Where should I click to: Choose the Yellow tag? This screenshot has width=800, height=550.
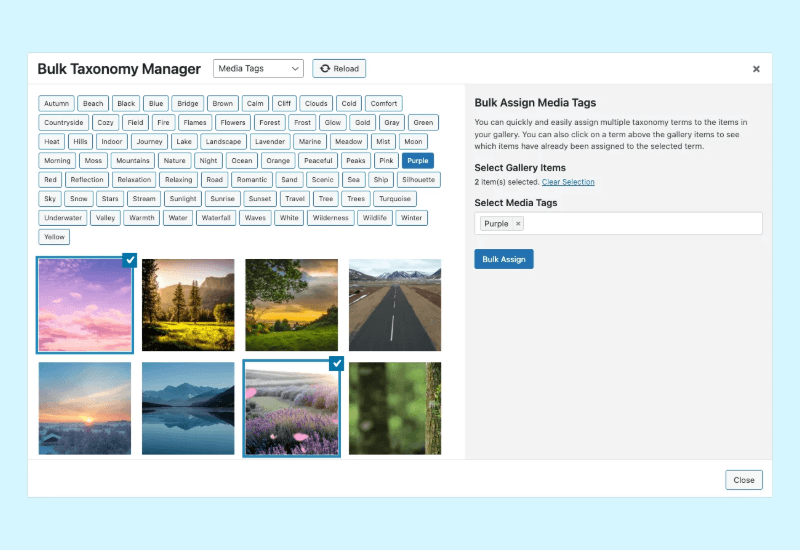point(54,237)
